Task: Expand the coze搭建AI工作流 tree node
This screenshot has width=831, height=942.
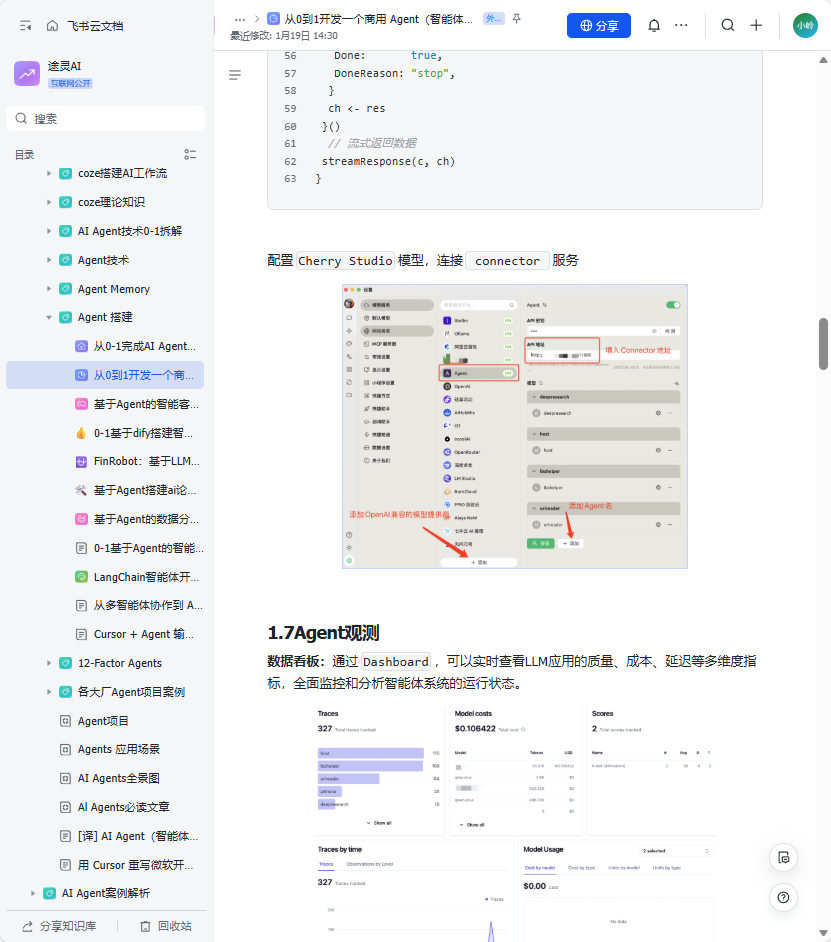Action: [49, 173]
